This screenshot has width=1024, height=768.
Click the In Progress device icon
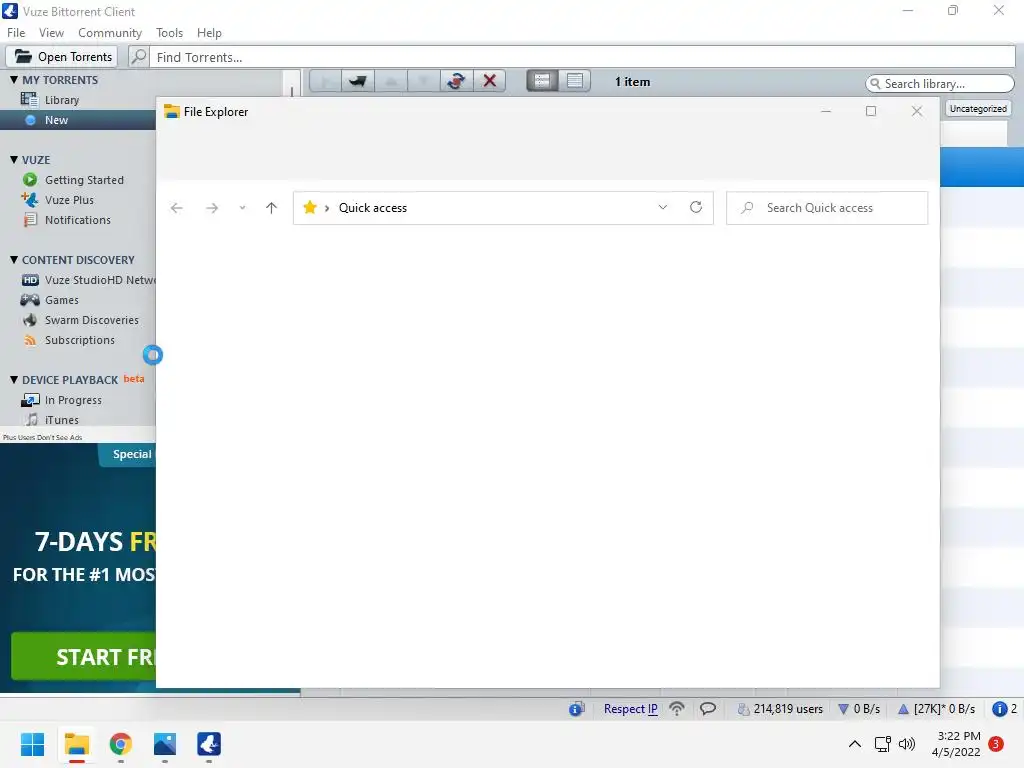click(30, 400)
